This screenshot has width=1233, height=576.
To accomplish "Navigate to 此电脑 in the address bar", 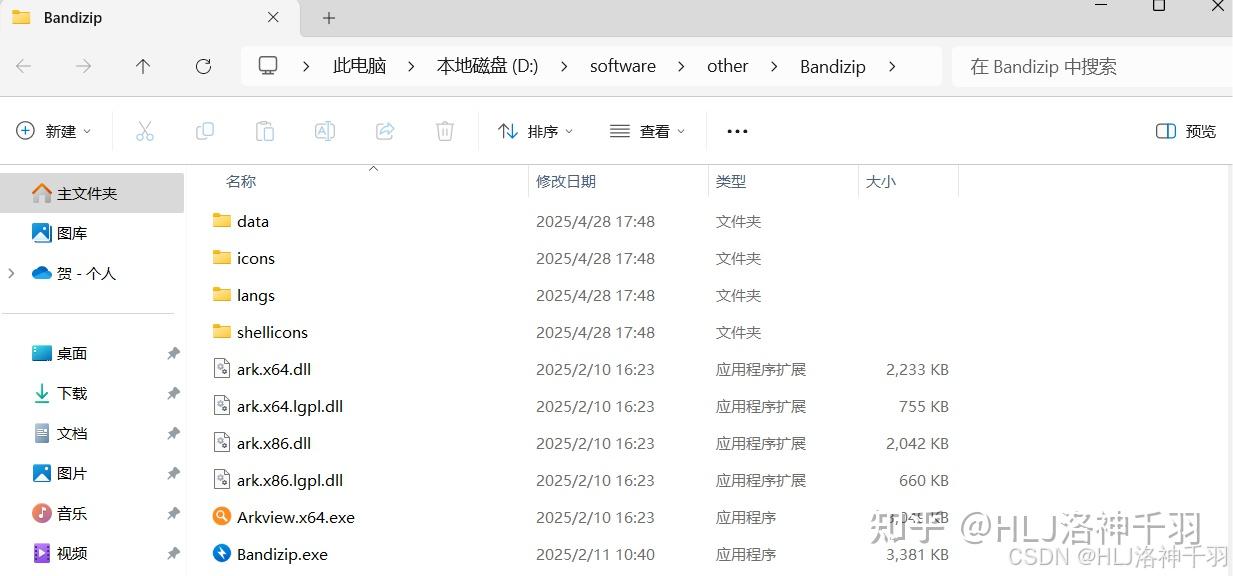I will (359, 66).
